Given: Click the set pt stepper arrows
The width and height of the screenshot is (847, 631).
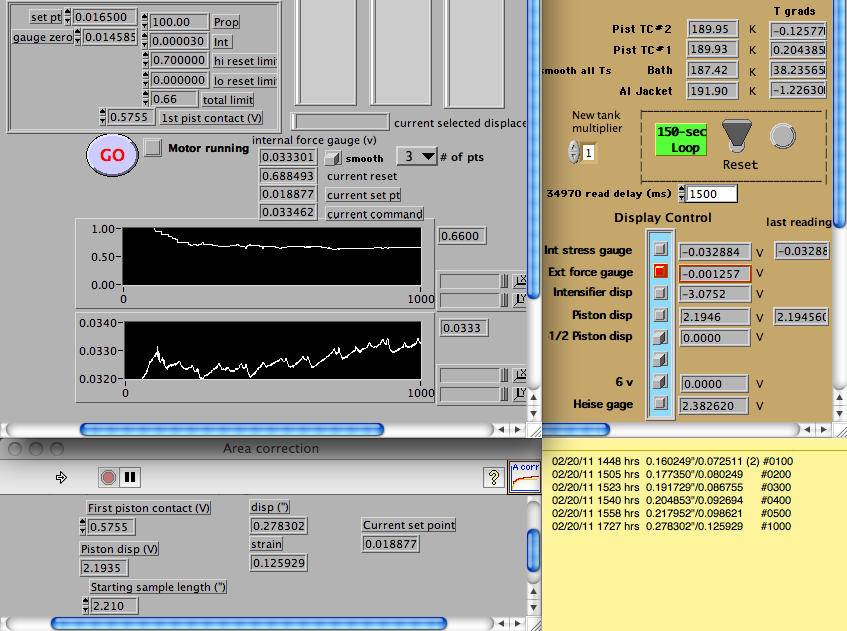Looking at the screenshot, I should coord(68,17).
